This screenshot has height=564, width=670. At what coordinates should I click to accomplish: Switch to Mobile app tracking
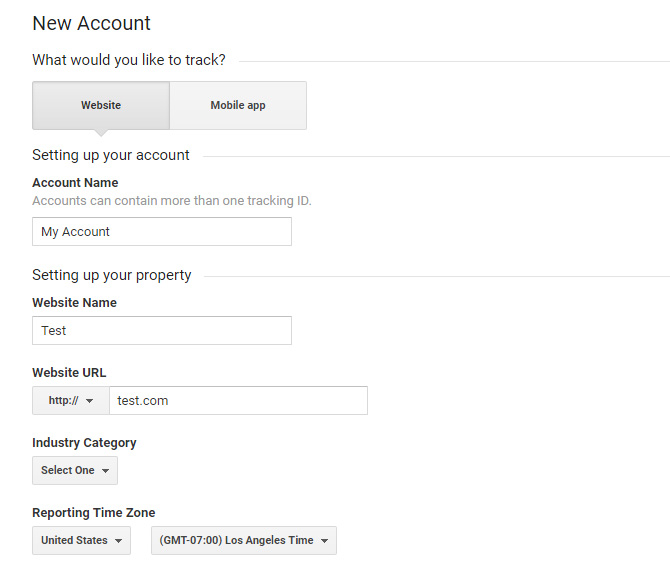[238, 106]
